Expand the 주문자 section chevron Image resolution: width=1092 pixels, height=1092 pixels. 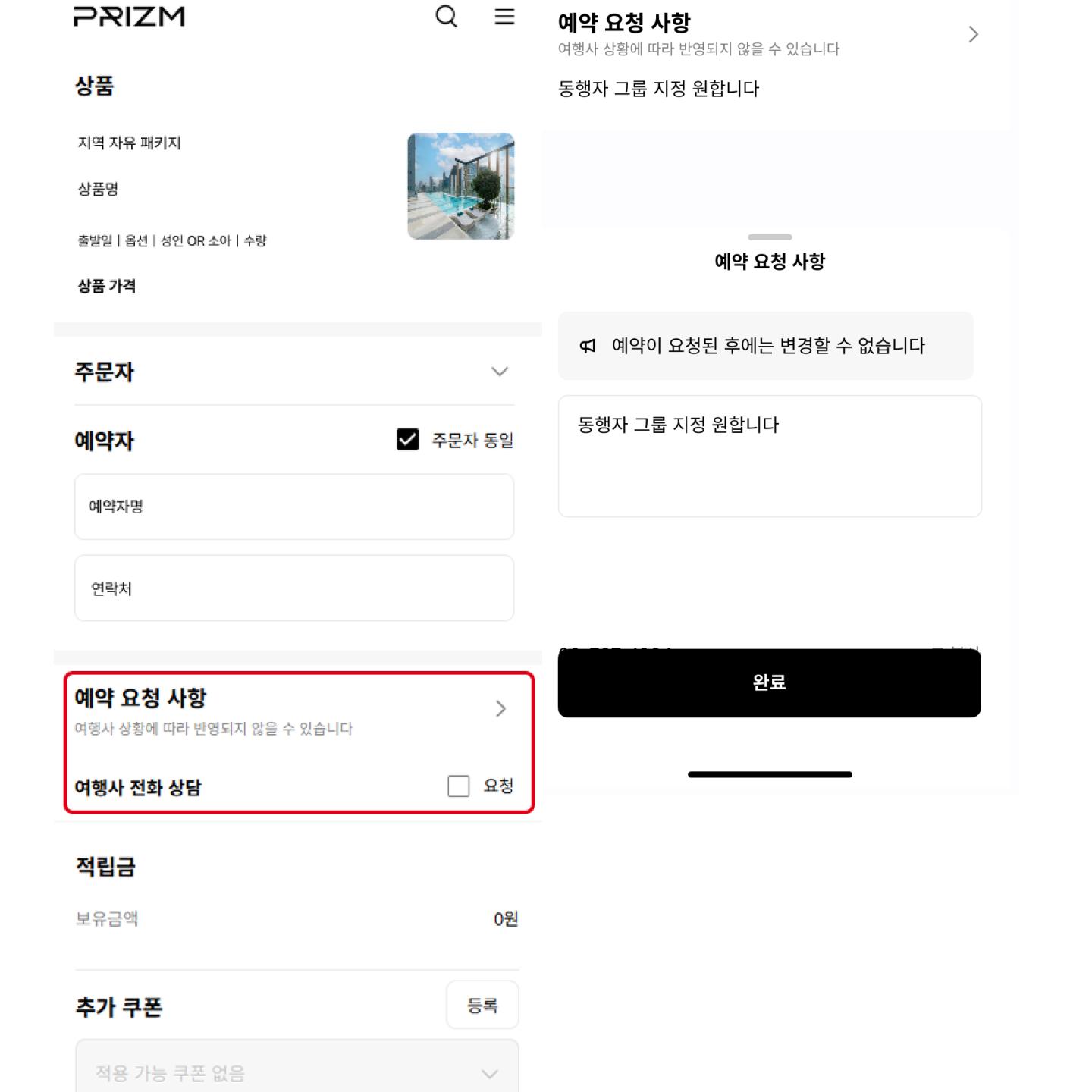pos(499,372)
